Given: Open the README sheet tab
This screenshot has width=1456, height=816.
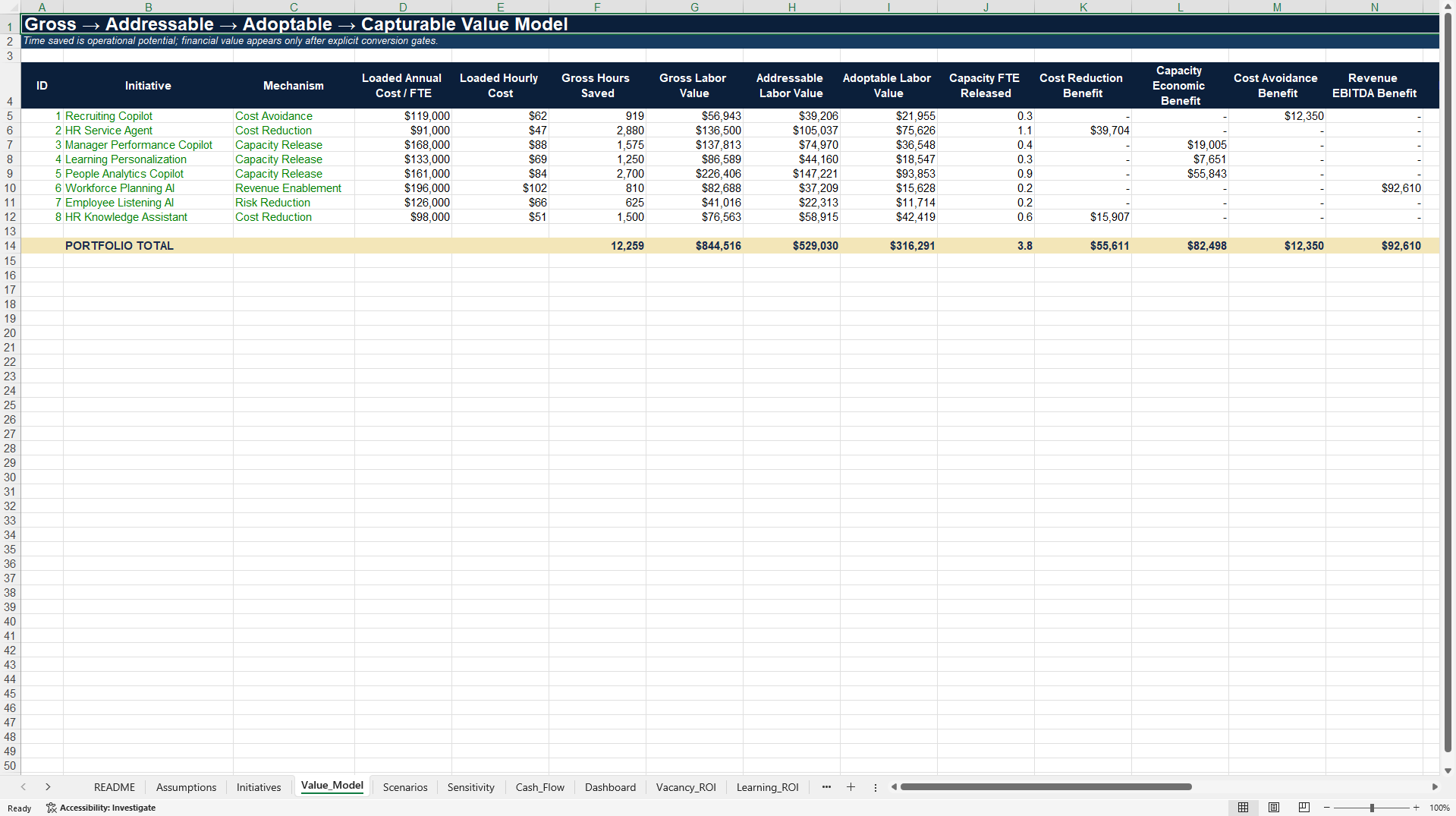Looking at the screenshot, I should pos(115,787).
